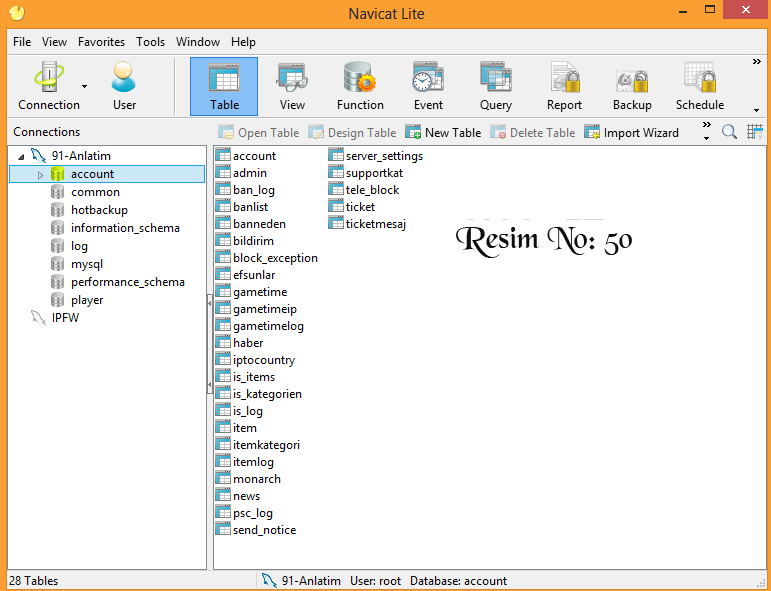Select the IPFW connection
771x591 pixels.
65,318
